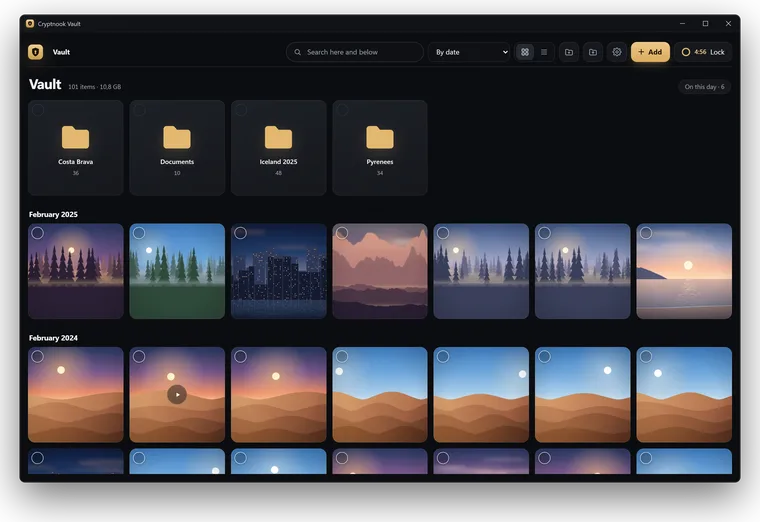Open the sea sunset photo
Image resolution: width=760 pixels, height=522 pixels.
click(684, 271)
